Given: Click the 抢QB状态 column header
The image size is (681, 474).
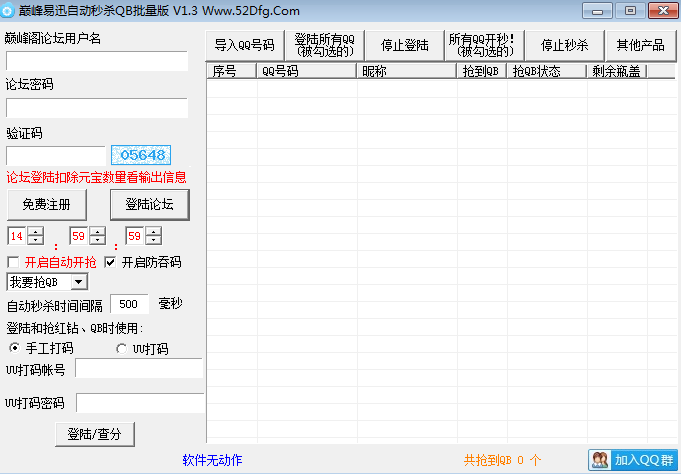Looking at the screenshot, I should [x=547, y=71].
